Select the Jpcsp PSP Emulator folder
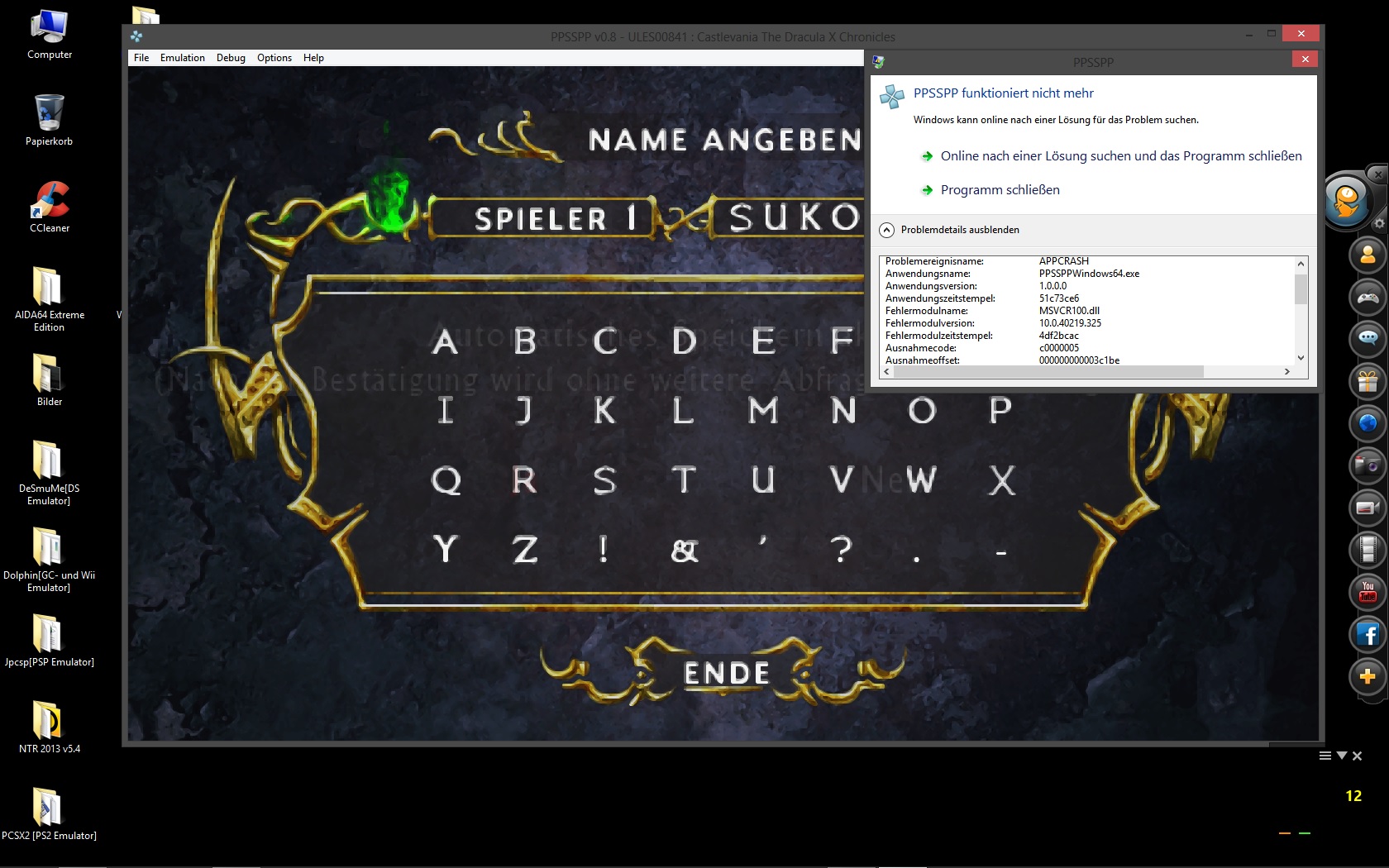The image size is (1389, 868). (x=49, y=641)
